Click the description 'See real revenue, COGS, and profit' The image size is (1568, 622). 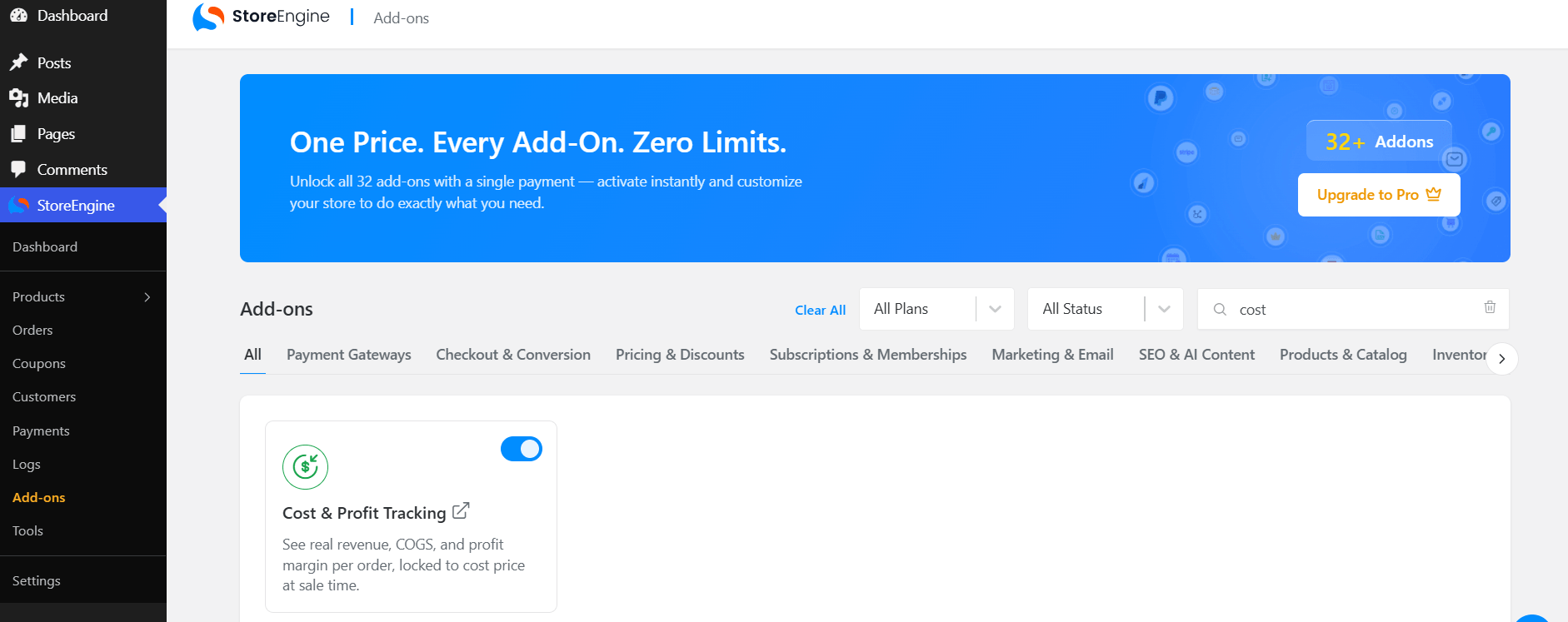pyautogui.click(x=392, y=545)
